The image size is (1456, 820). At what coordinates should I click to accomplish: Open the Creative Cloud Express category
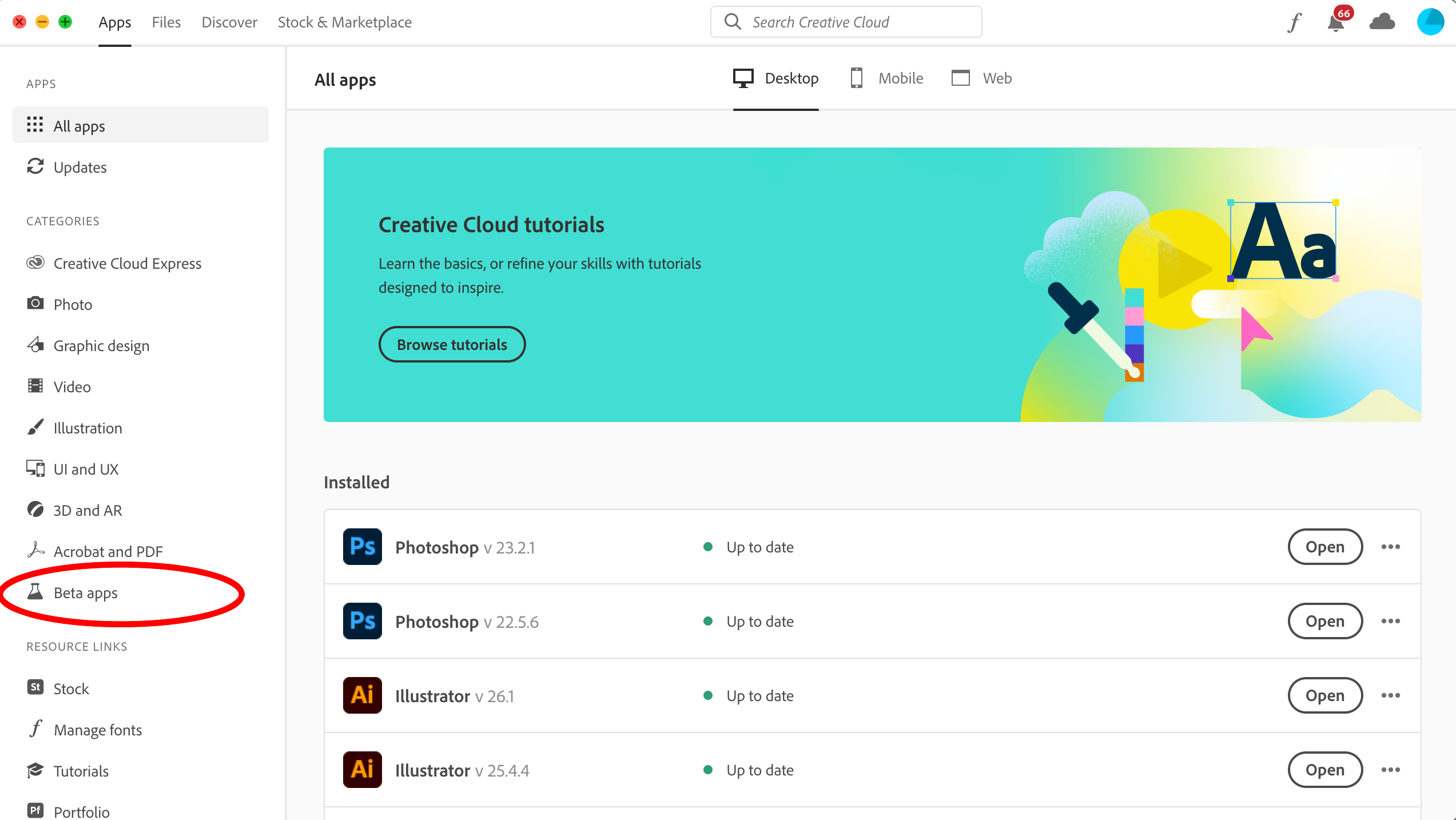(x=127, y=263)
